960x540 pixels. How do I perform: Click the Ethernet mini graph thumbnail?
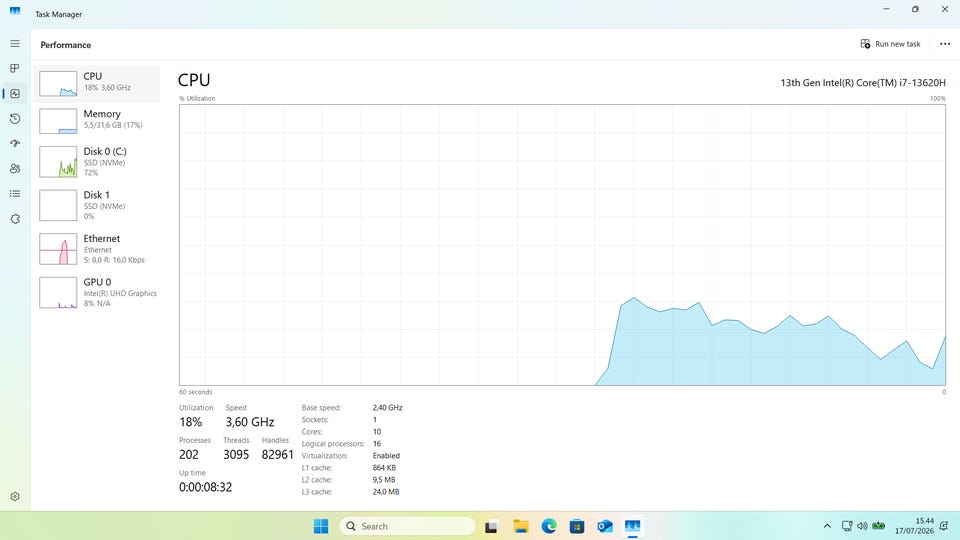click(x=58, y=249)
